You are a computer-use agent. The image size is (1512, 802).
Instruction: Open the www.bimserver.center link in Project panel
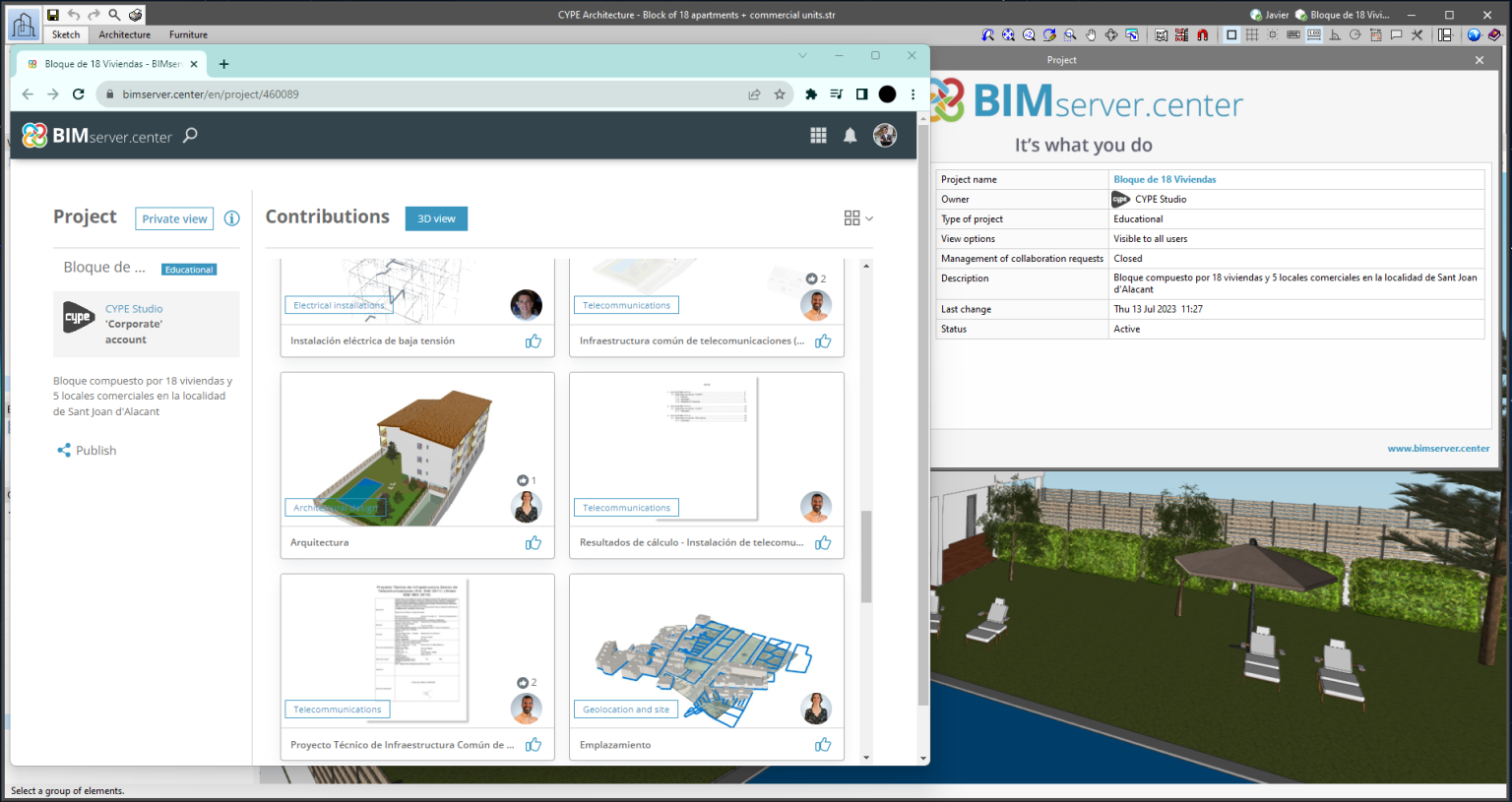pos(1438,448)
